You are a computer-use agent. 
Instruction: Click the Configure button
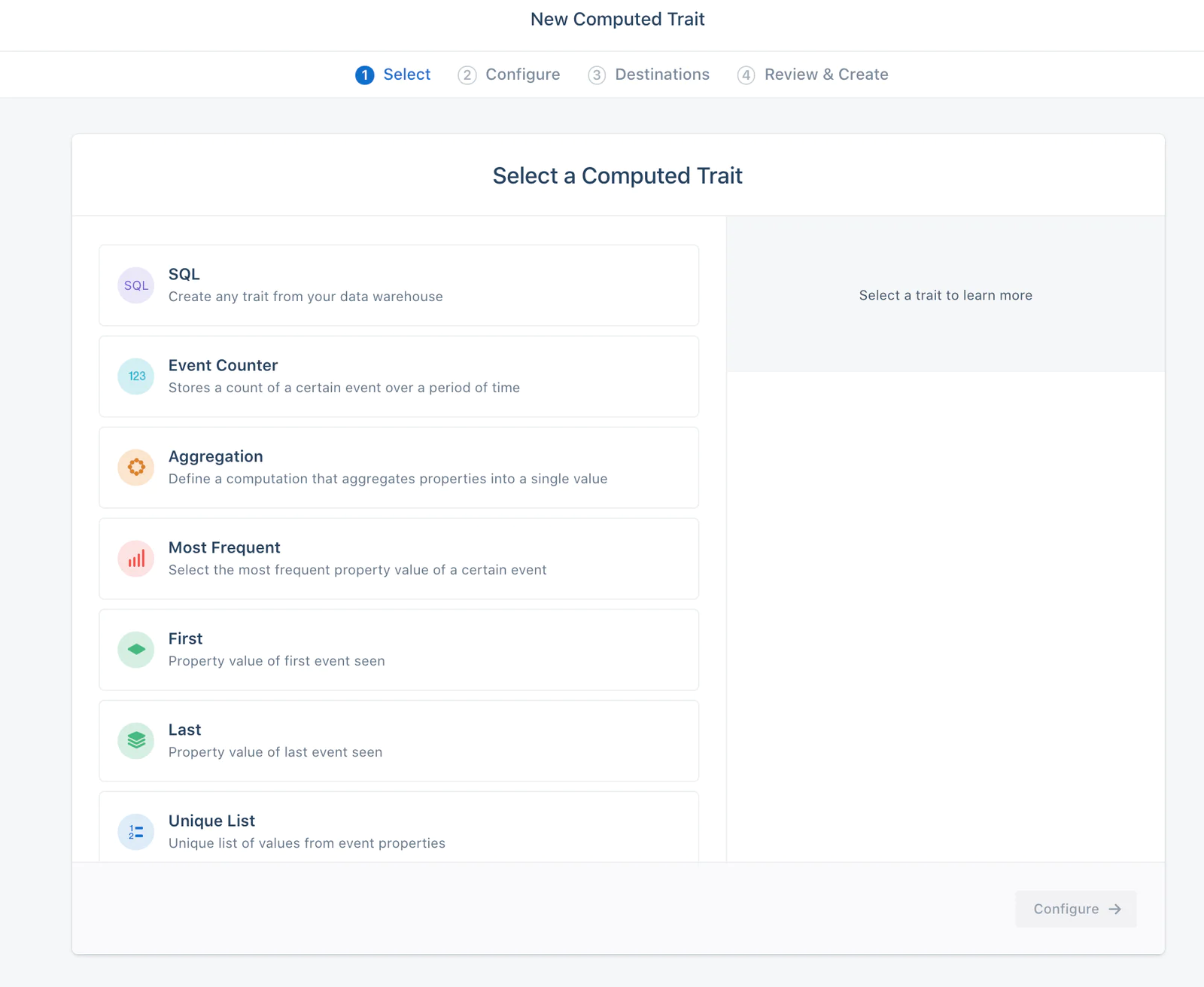[1075, 909]
